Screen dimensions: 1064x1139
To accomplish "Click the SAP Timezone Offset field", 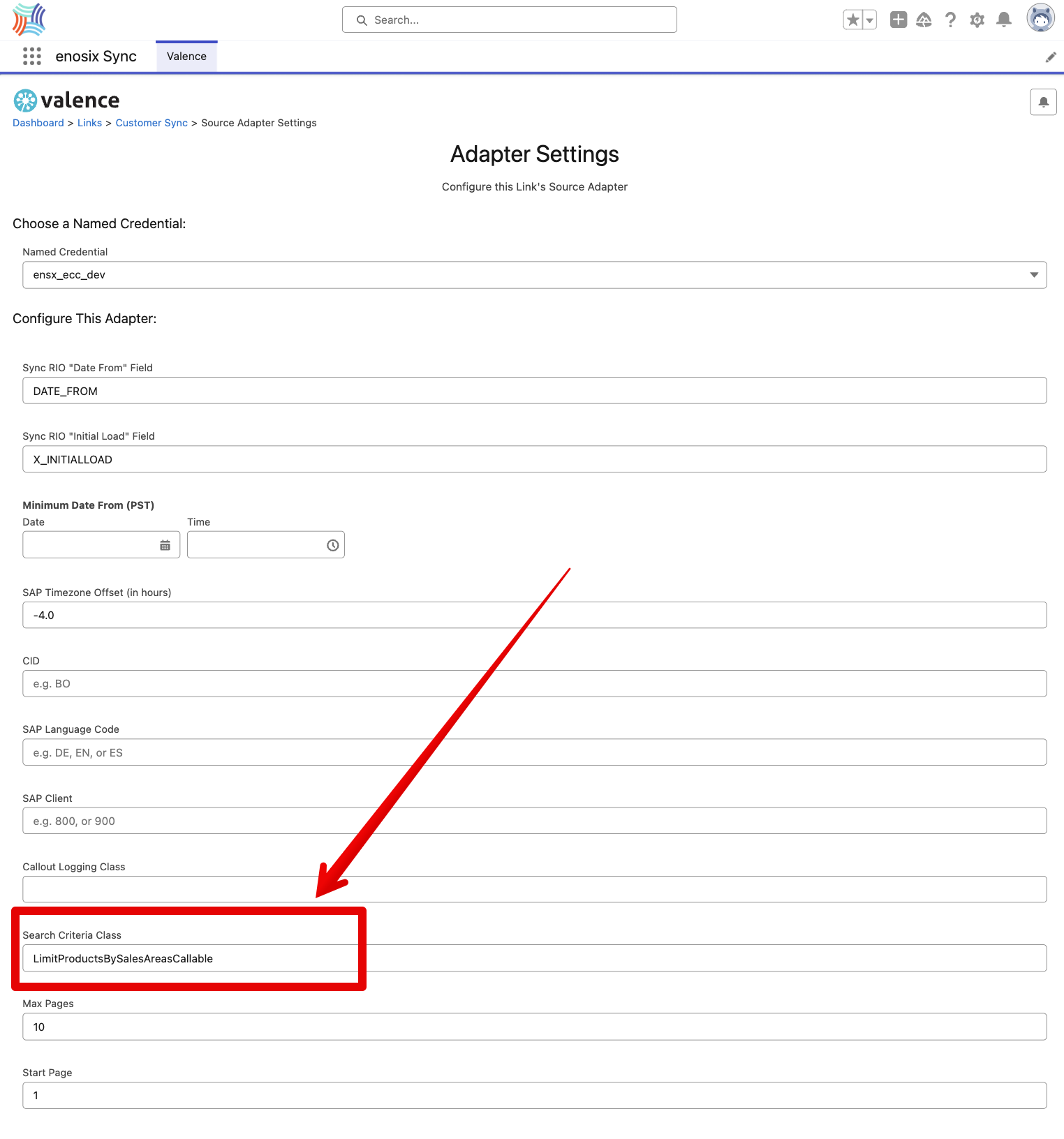I will pos(535,616).
